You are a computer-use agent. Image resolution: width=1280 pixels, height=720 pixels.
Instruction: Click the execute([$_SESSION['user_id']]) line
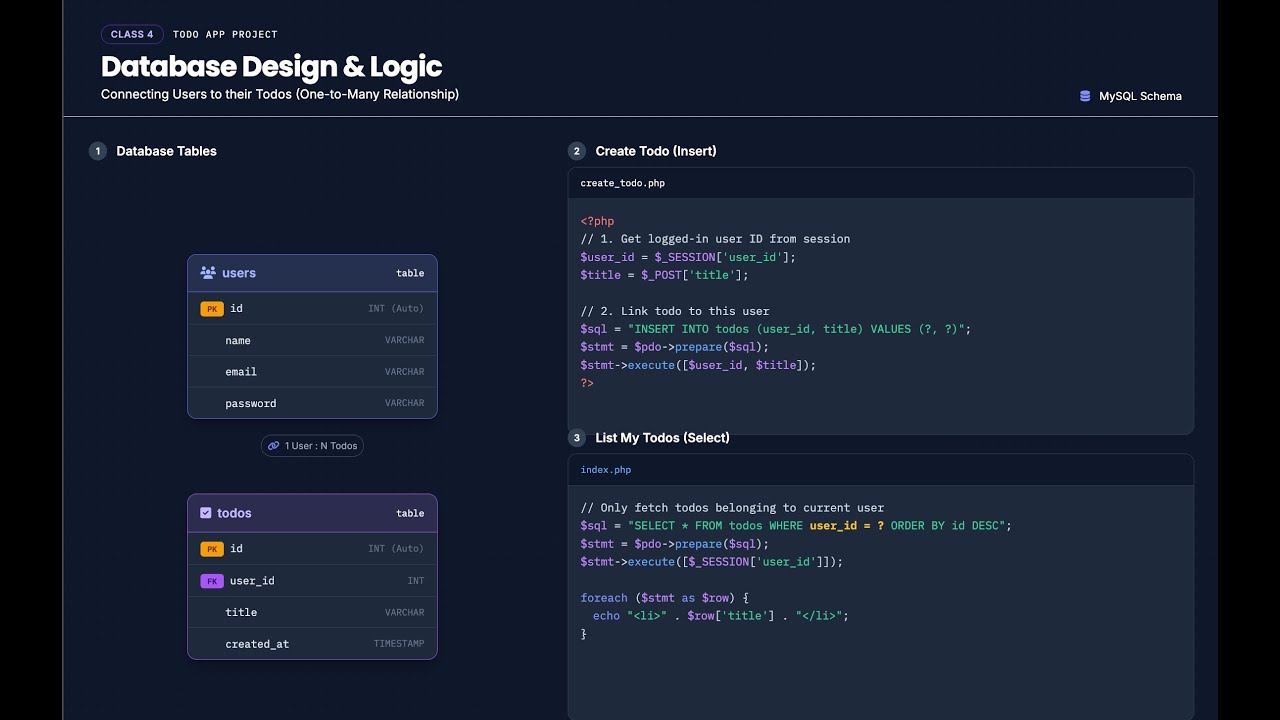point(712,562)
